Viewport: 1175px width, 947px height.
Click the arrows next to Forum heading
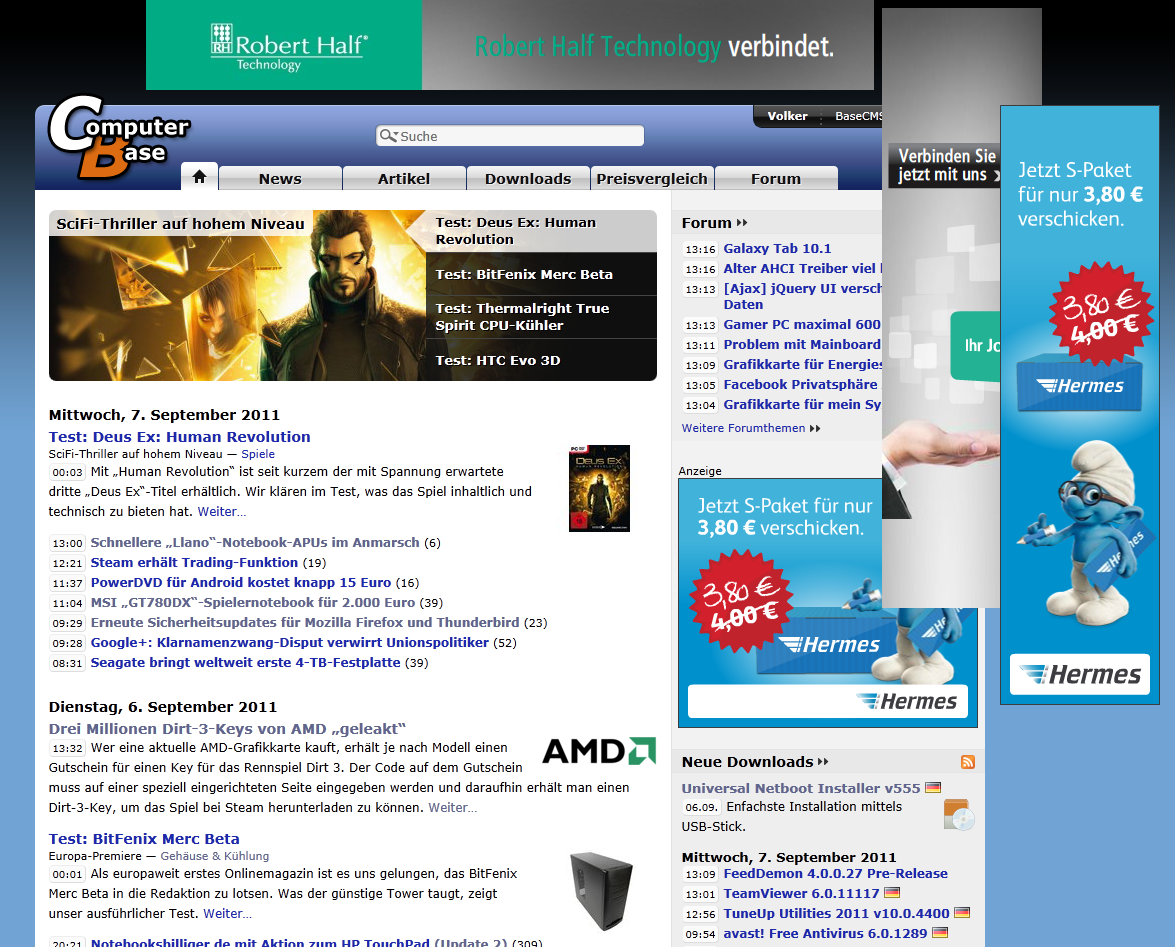(x=742, y=223)
